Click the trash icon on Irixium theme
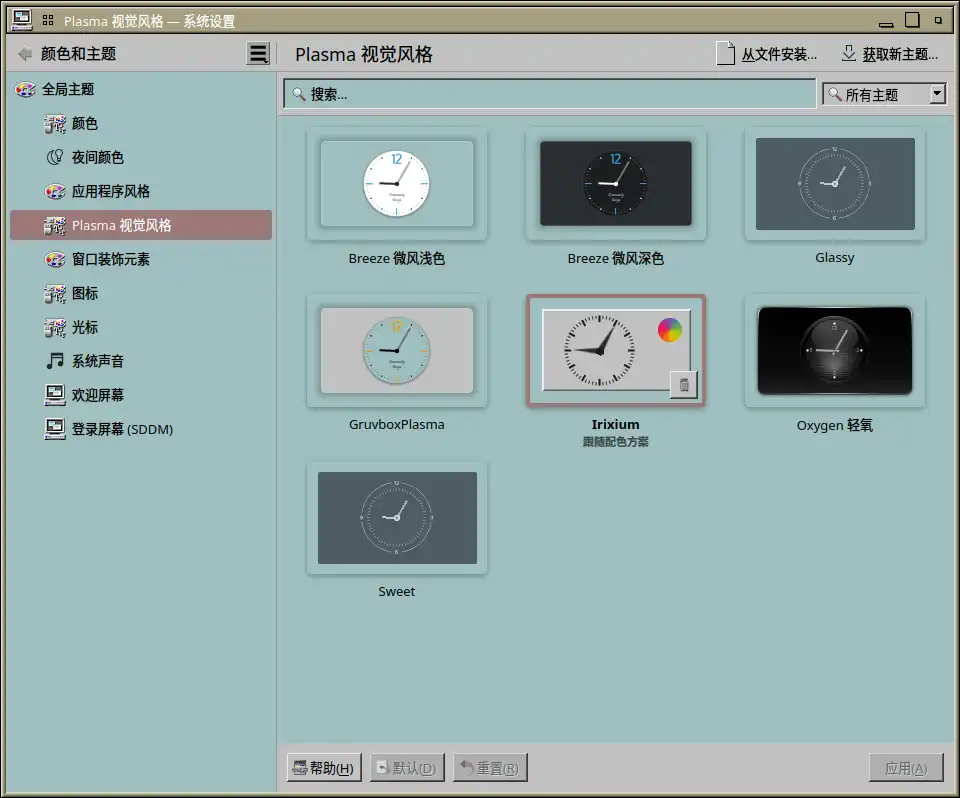This screenshot has width=960, height=798. [x=683, y=384]
